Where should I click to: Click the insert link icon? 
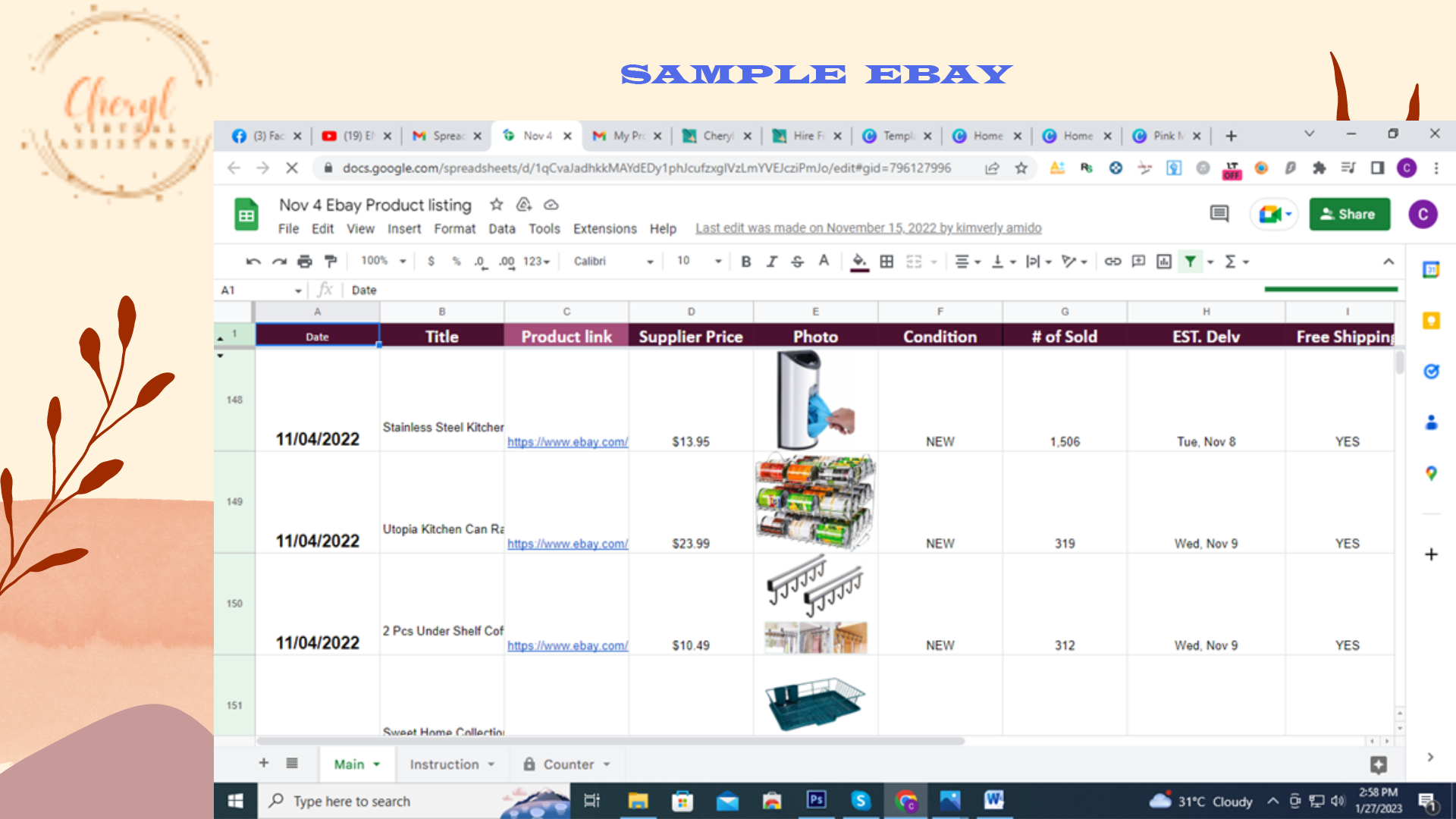click(x=1112, y=262)
